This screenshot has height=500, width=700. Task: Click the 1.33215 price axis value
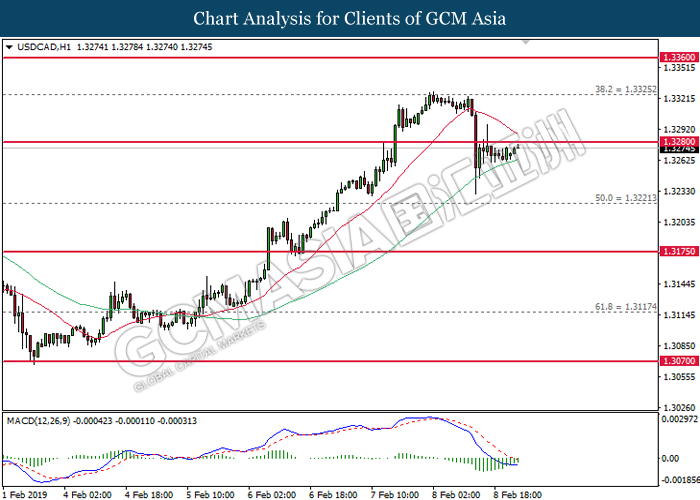click(679, 99)
